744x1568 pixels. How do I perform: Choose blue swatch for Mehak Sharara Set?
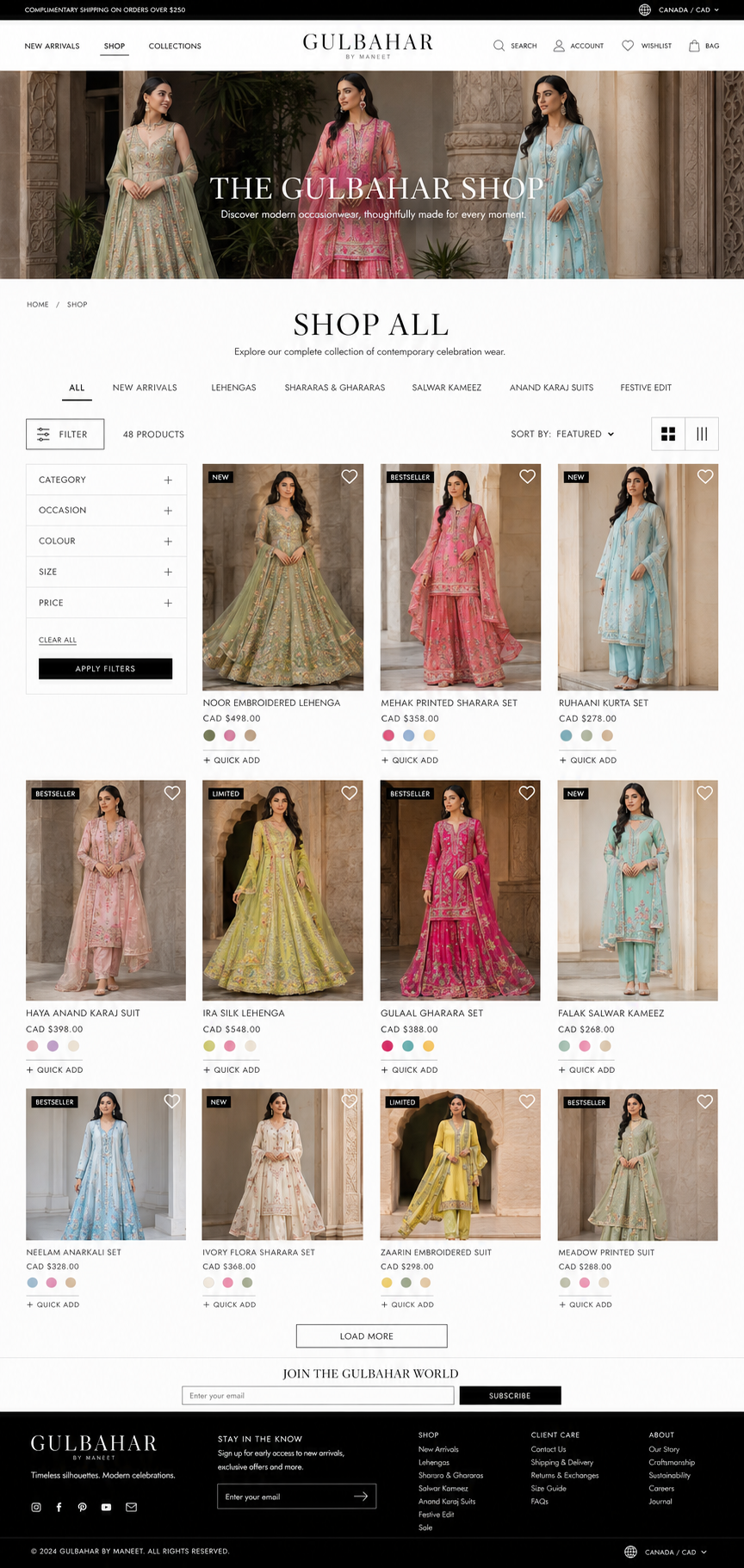pyautogui.click(x=408, y=735)
